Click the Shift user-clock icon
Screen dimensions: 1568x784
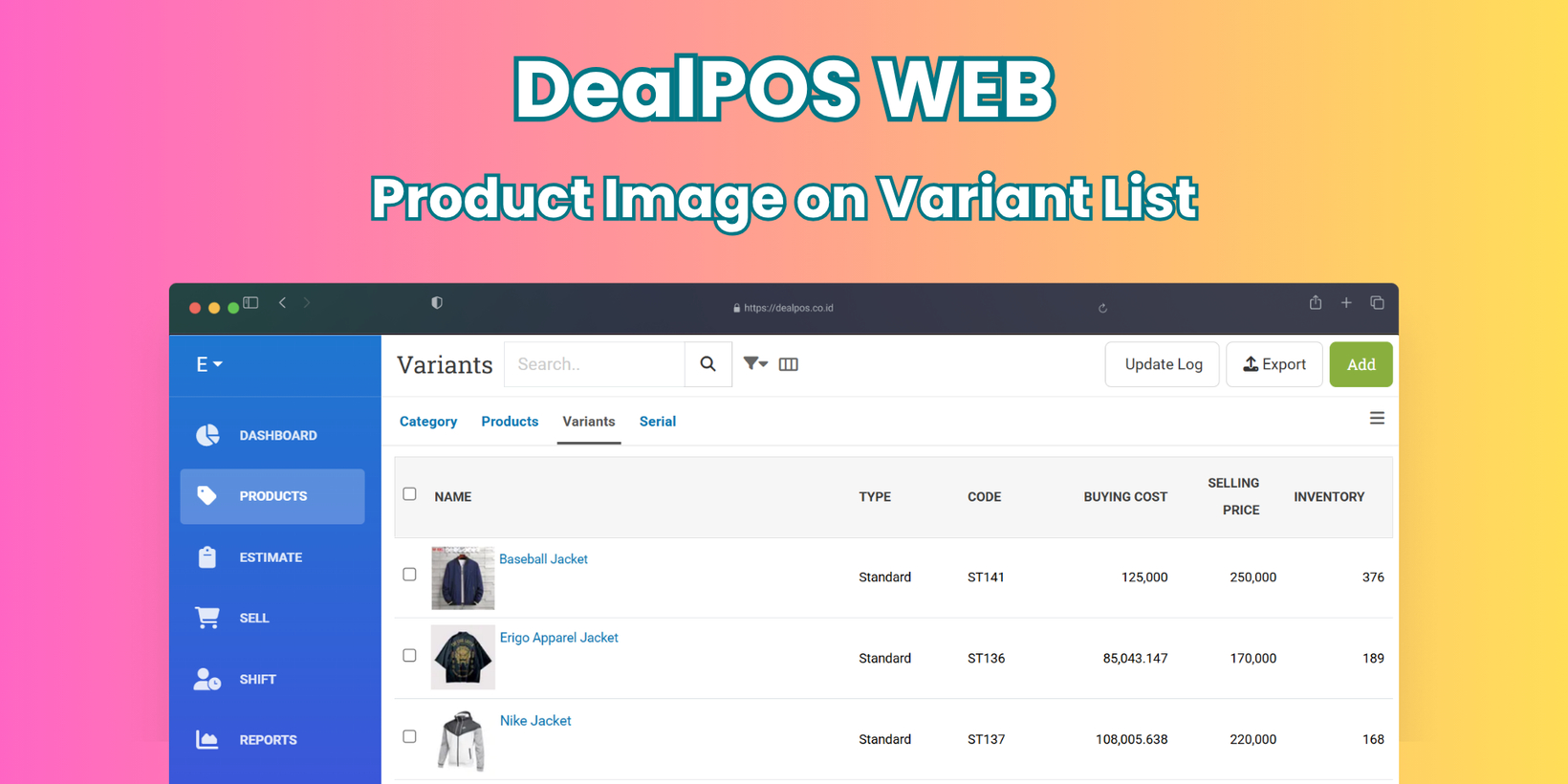[x=207, y=679]
